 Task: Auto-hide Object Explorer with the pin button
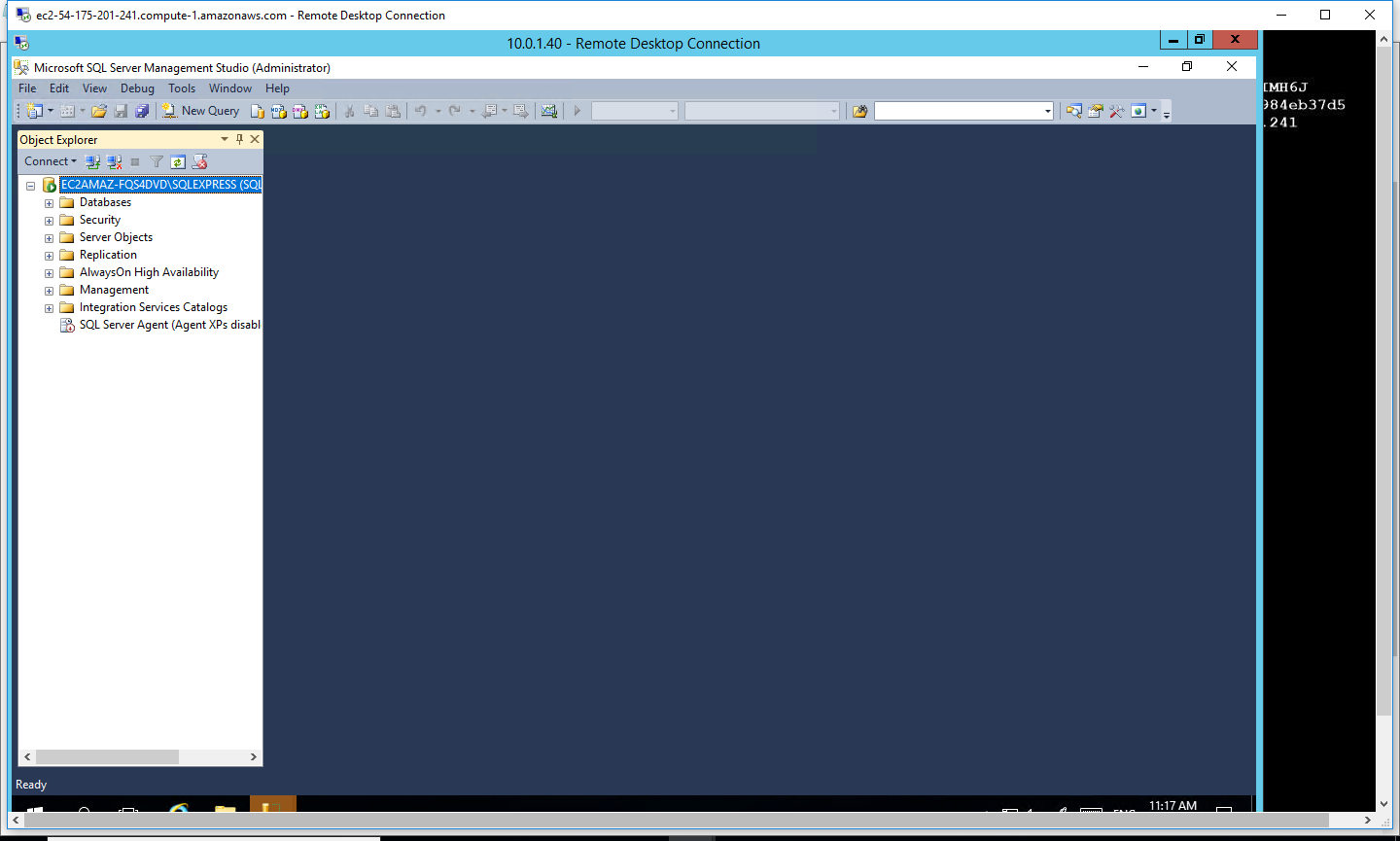pos(238,139)
